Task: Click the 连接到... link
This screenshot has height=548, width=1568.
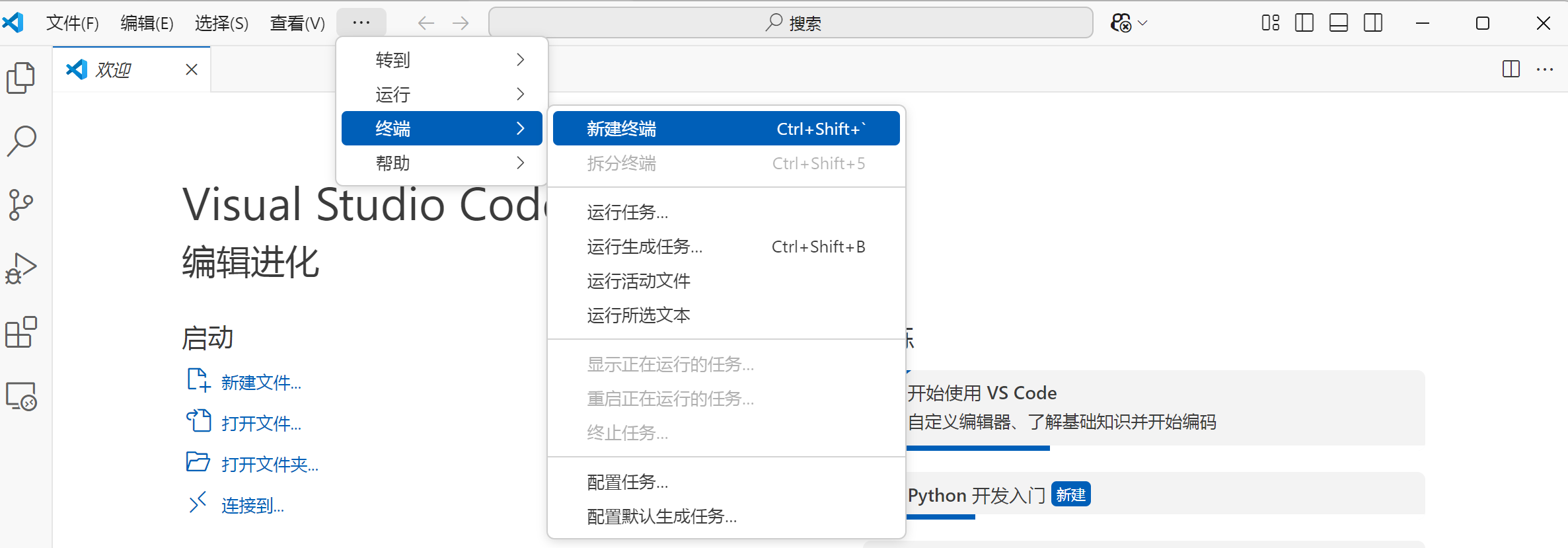Action: 252,506
